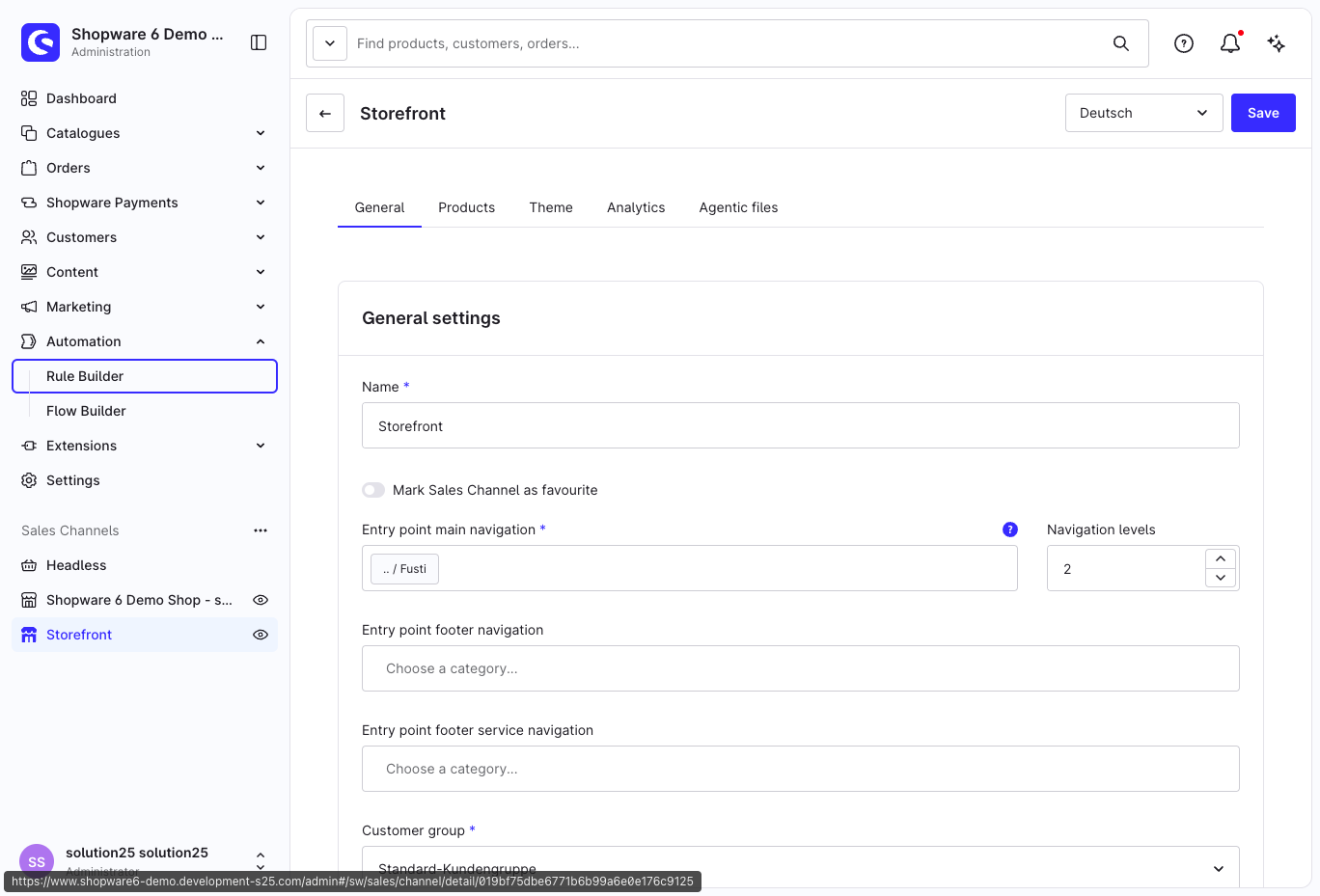Switch to the Agentic files tab
The image size is (1320, 896).
click(x=738, y=207)
